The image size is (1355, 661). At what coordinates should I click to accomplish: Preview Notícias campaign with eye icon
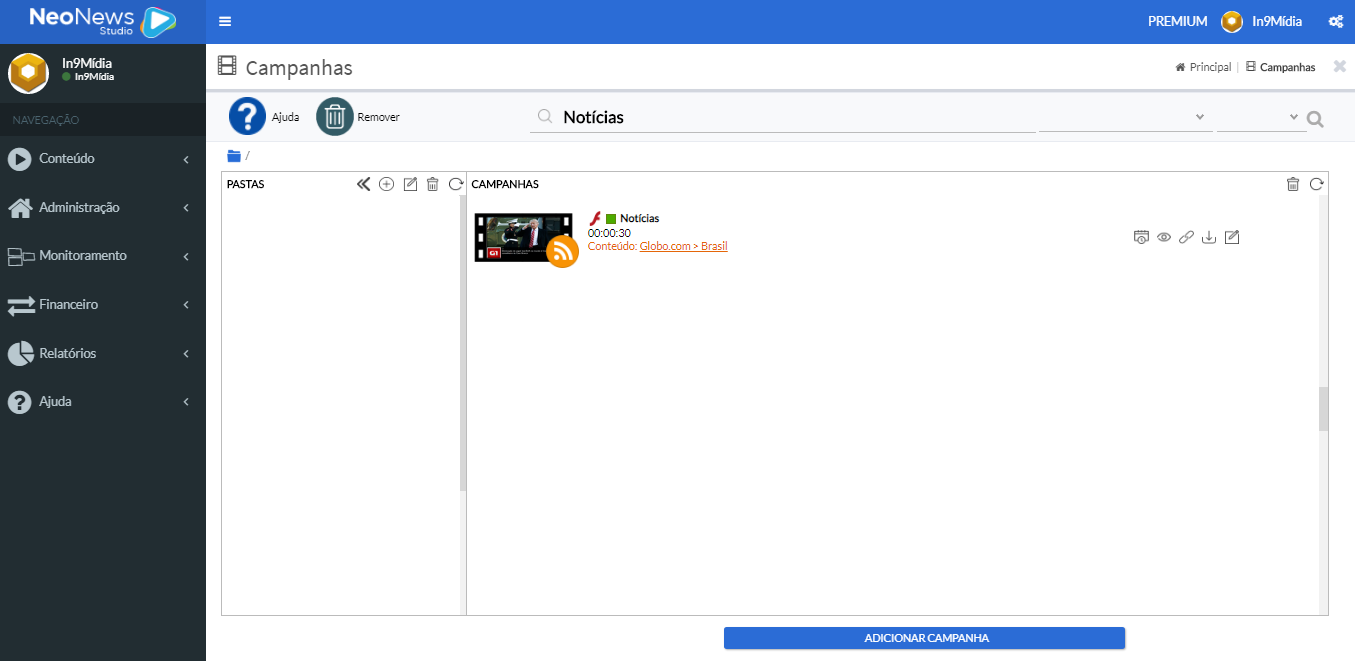(1164, 237)
